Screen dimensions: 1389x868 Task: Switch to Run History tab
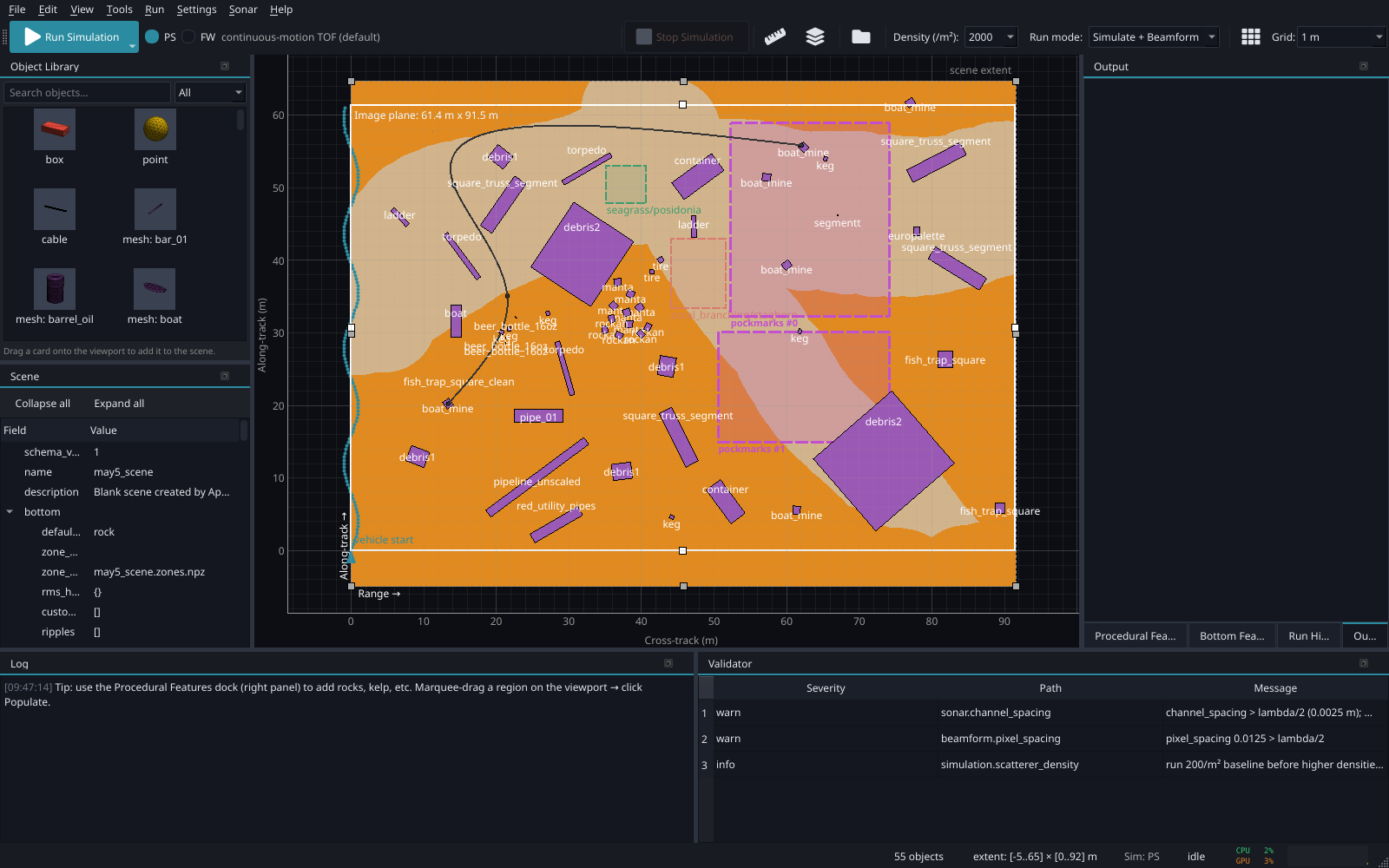(x=1309, y=636)
